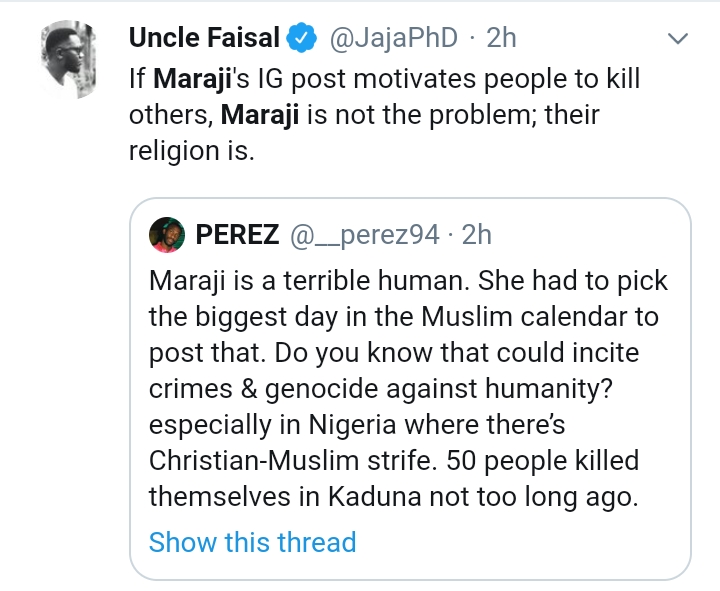Viewport: 720px width, 591px height.
Task: Click second bold Maraji before "is not"
Action: point(263,115)
